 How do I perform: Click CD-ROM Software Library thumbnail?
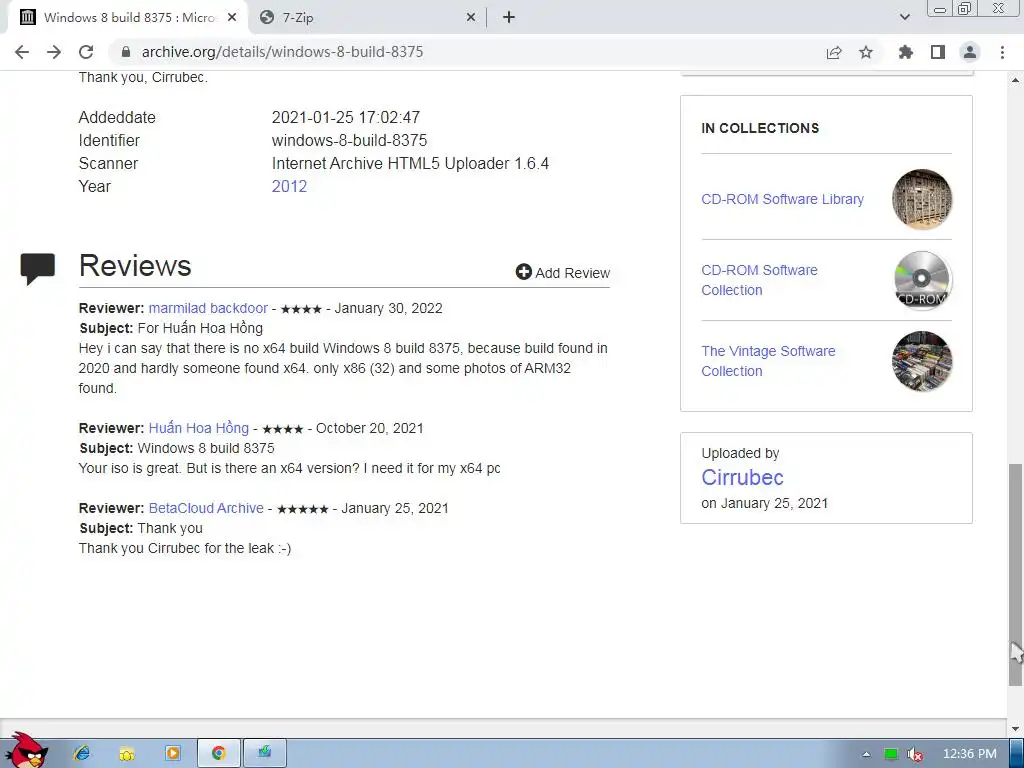point(921,199)
